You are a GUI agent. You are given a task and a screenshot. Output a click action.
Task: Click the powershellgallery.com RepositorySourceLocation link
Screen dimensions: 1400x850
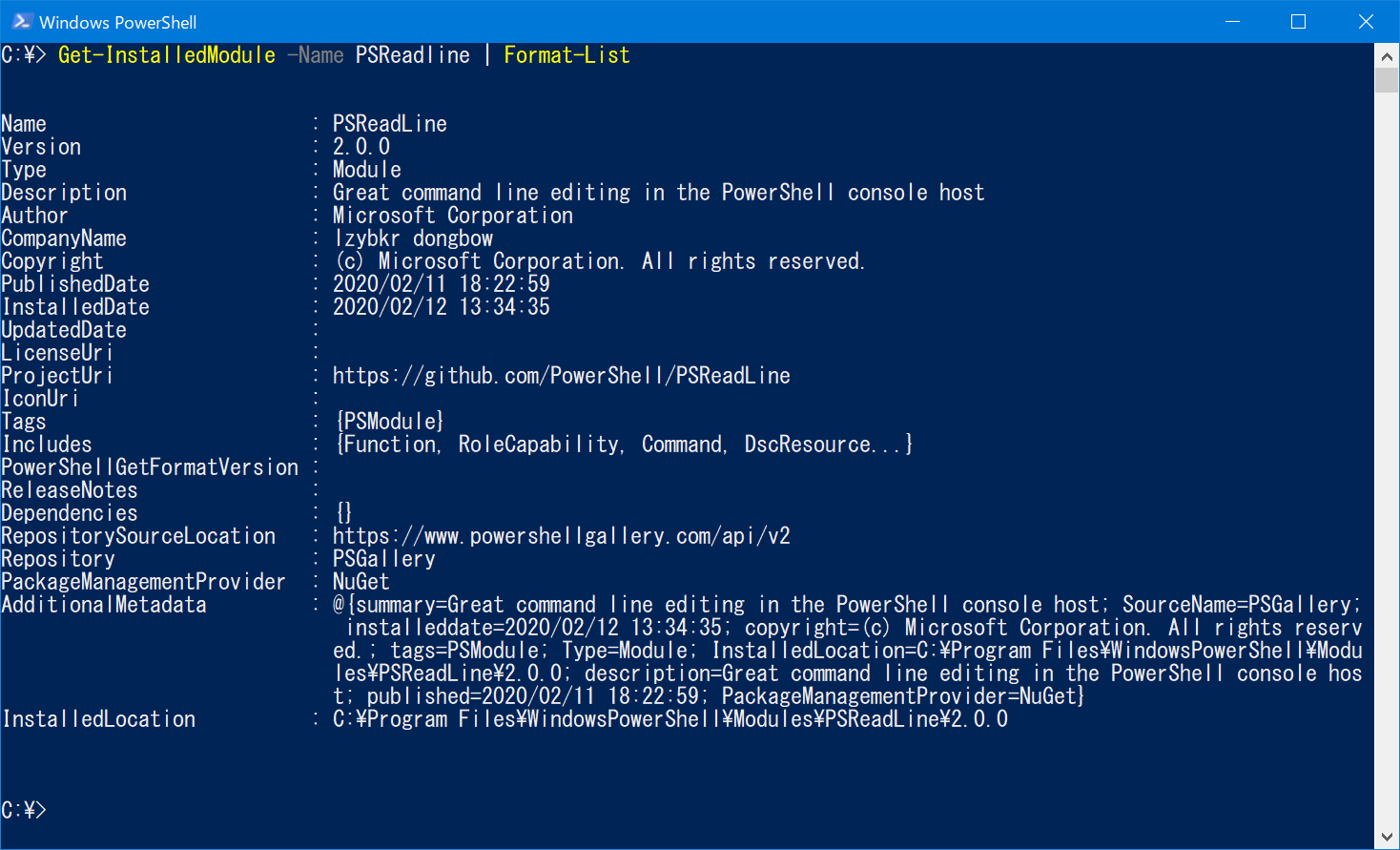click(x=561, y=535)
